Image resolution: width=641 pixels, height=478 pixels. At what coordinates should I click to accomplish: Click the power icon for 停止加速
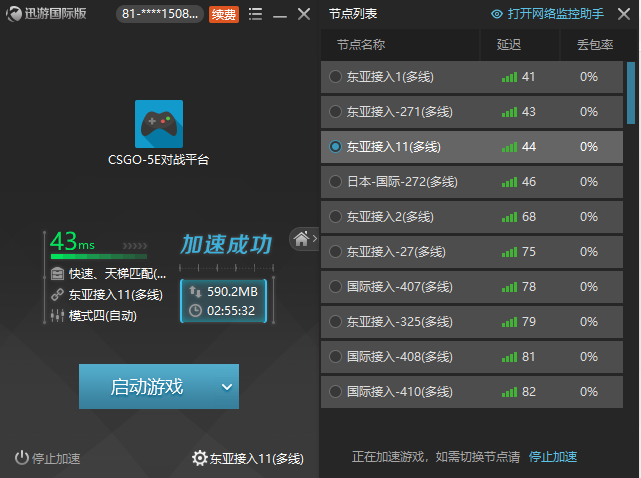coord(22,458)
